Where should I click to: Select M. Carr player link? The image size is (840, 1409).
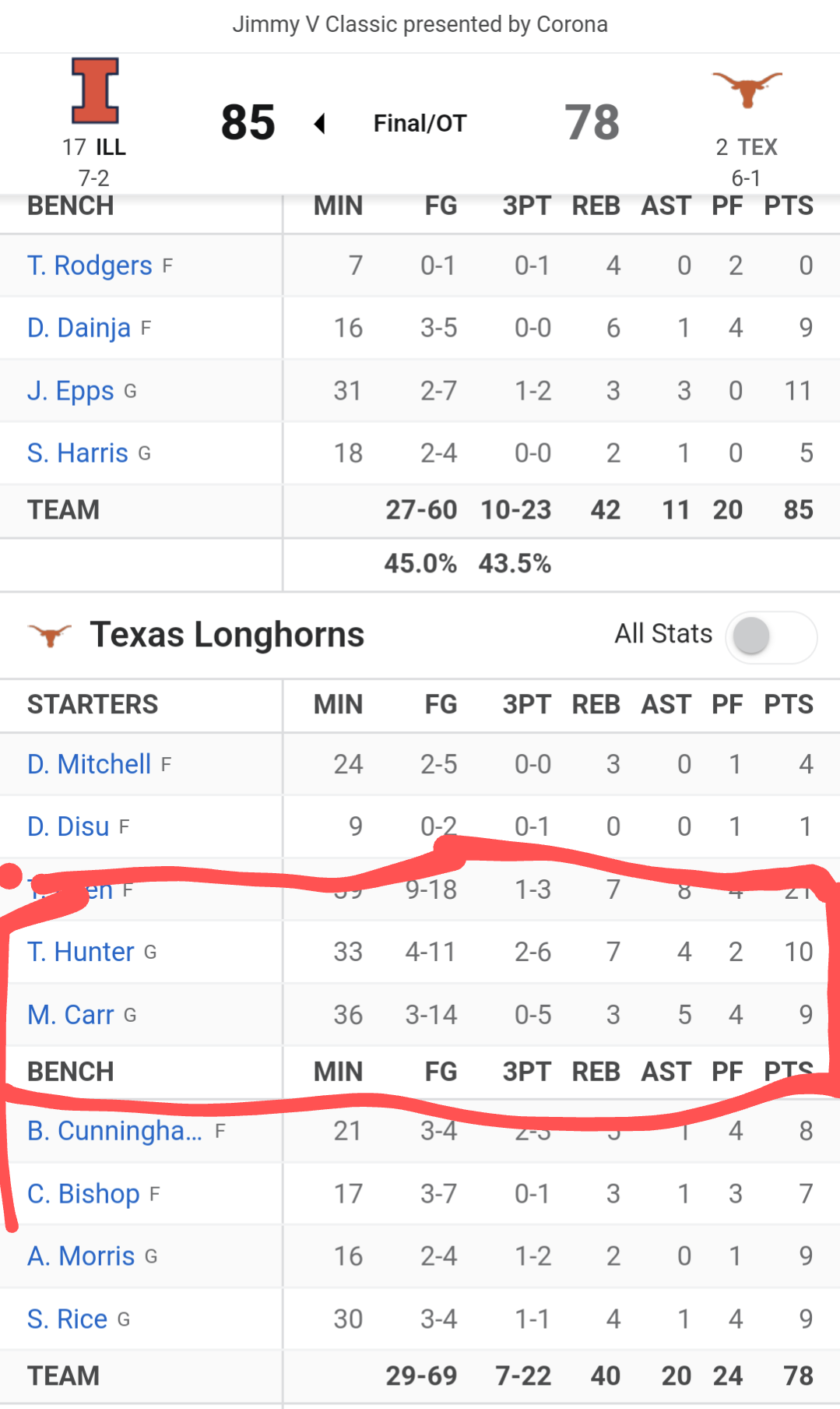(x=71, y=1015)
